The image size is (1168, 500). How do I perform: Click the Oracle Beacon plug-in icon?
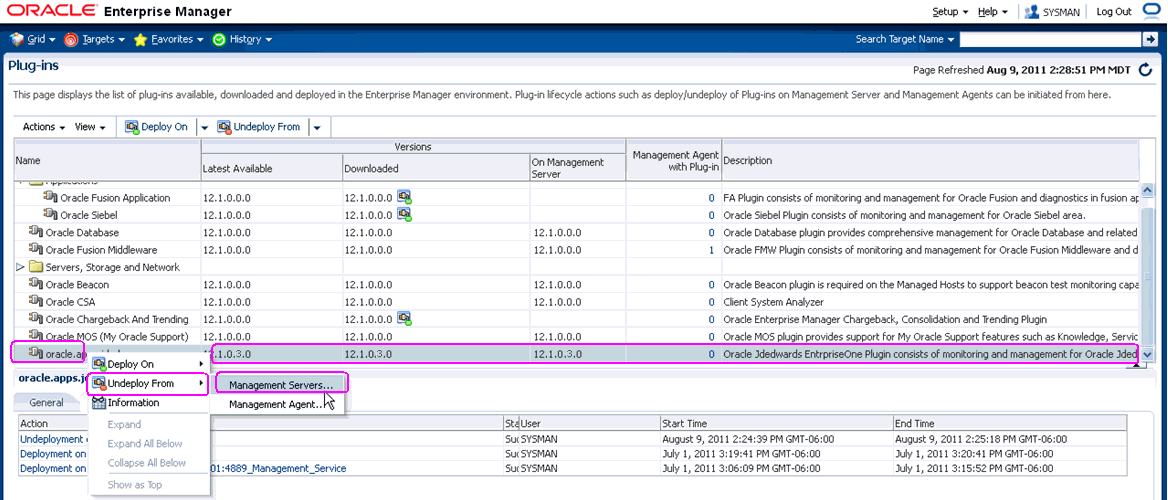pyautogui.click(x=36, y=284)
